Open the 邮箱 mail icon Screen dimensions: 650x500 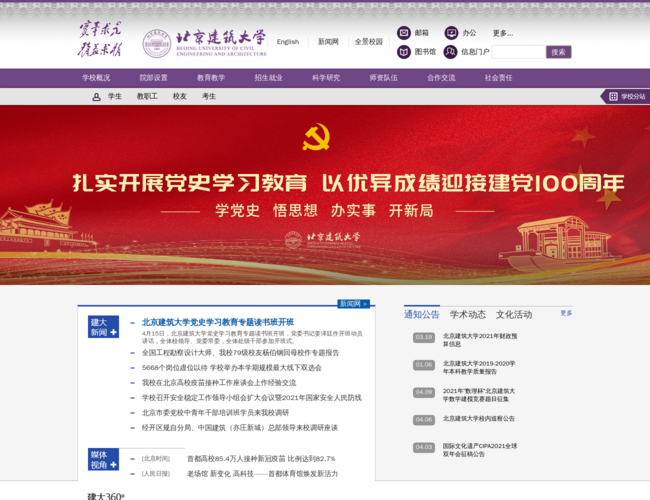403,33
